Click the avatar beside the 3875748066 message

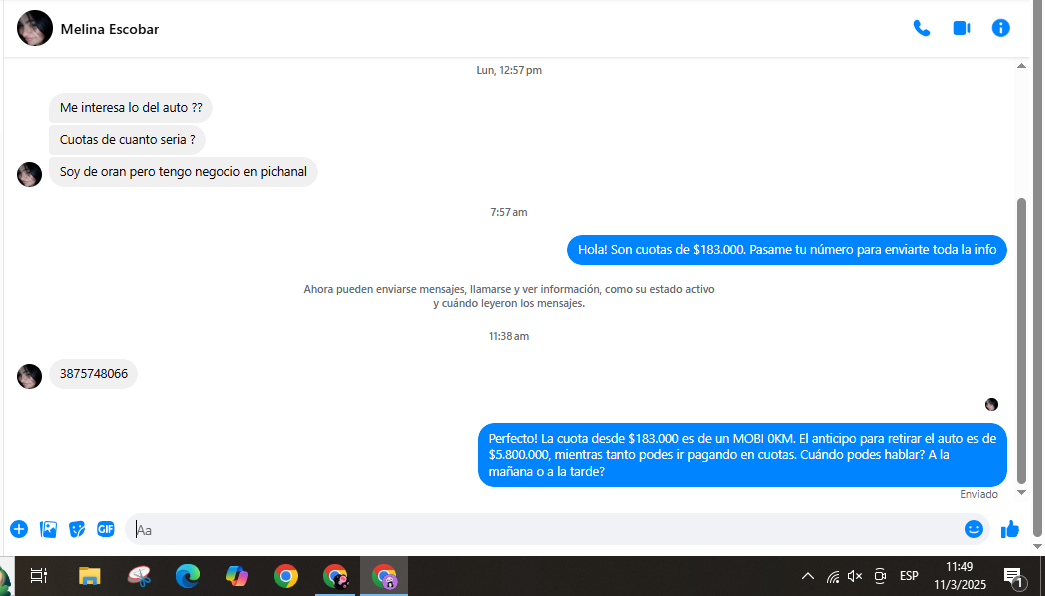tap(29, 376)
